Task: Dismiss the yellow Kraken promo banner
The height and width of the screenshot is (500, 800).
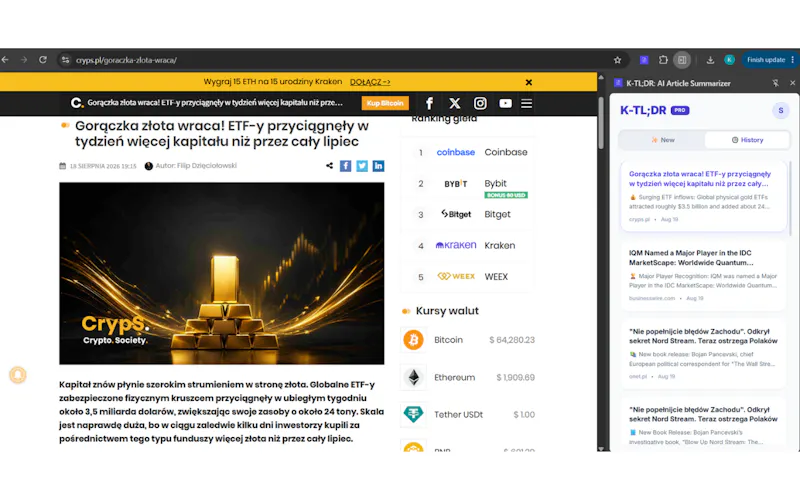Action: pyautogui.click(x=529, y=82)
